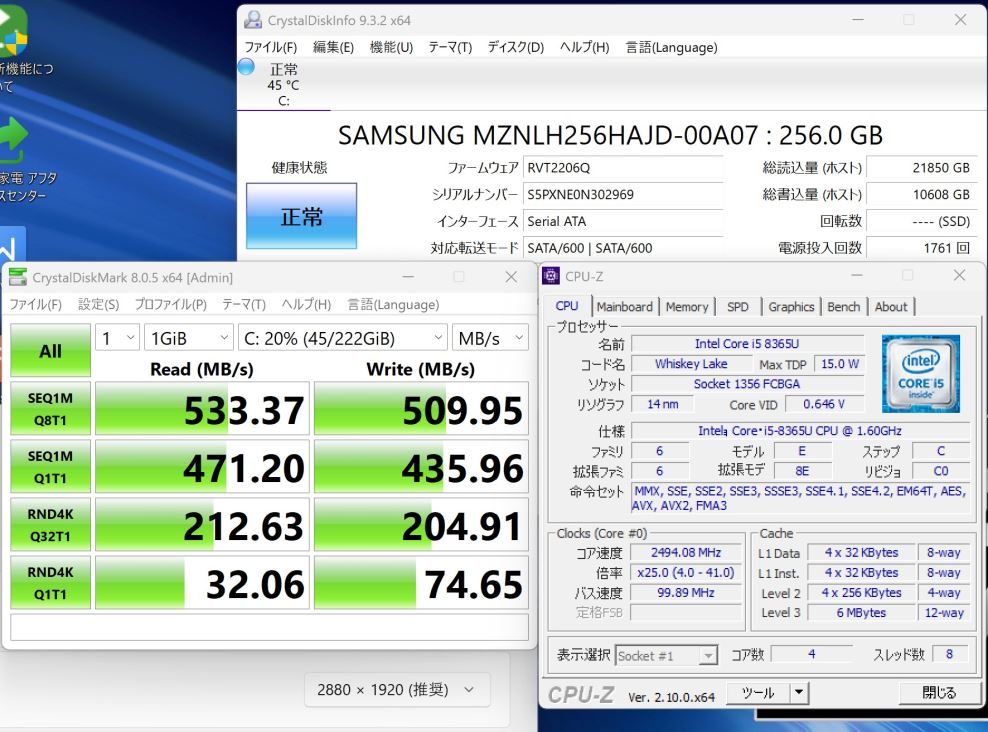Open the 2880 × 1920 resolution dropdown
Image resolution: width=988 pixels, height=732 pixels.
397,690
